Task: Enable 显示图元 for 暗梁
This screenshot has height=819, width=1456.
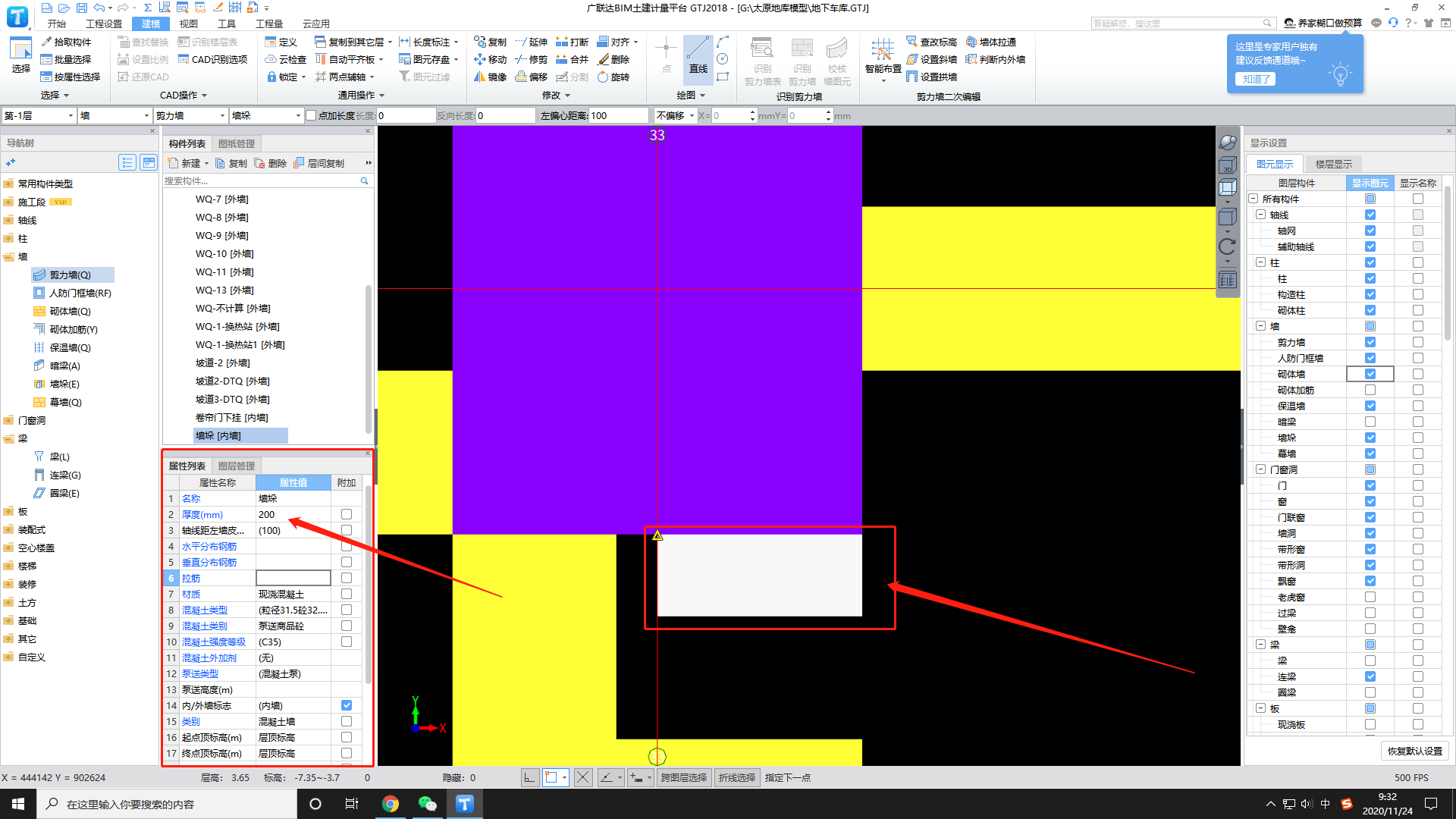Action: point(1370,422)
